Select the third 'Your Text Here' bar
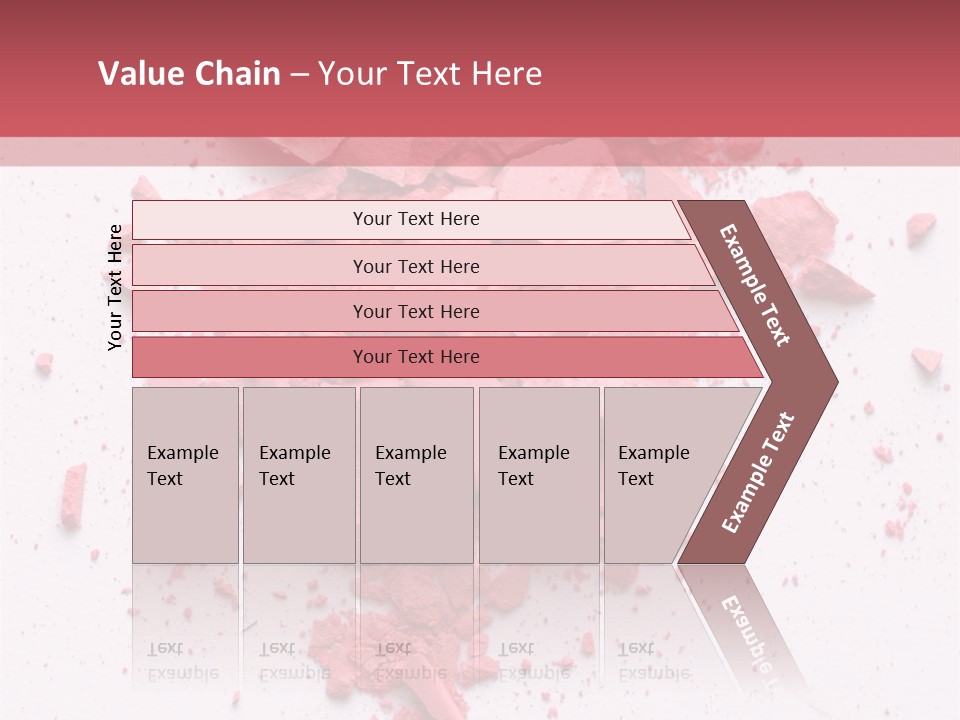Viewport: 960px width, 720px height. [x=416, y=311]
